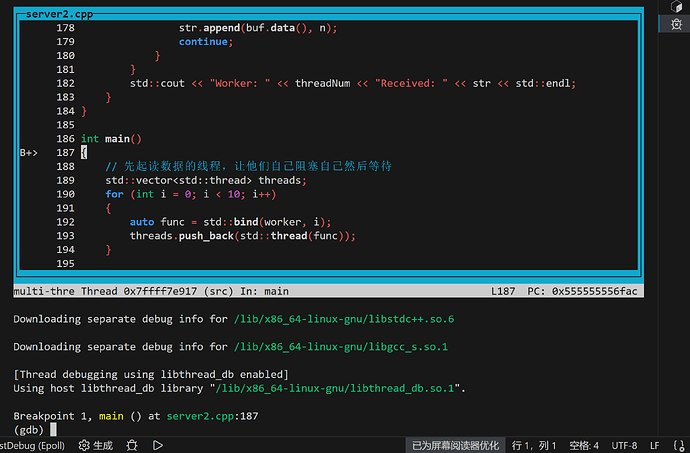
Task: Click the play run icon in the status bar
Action: click(x=158, y=446)
